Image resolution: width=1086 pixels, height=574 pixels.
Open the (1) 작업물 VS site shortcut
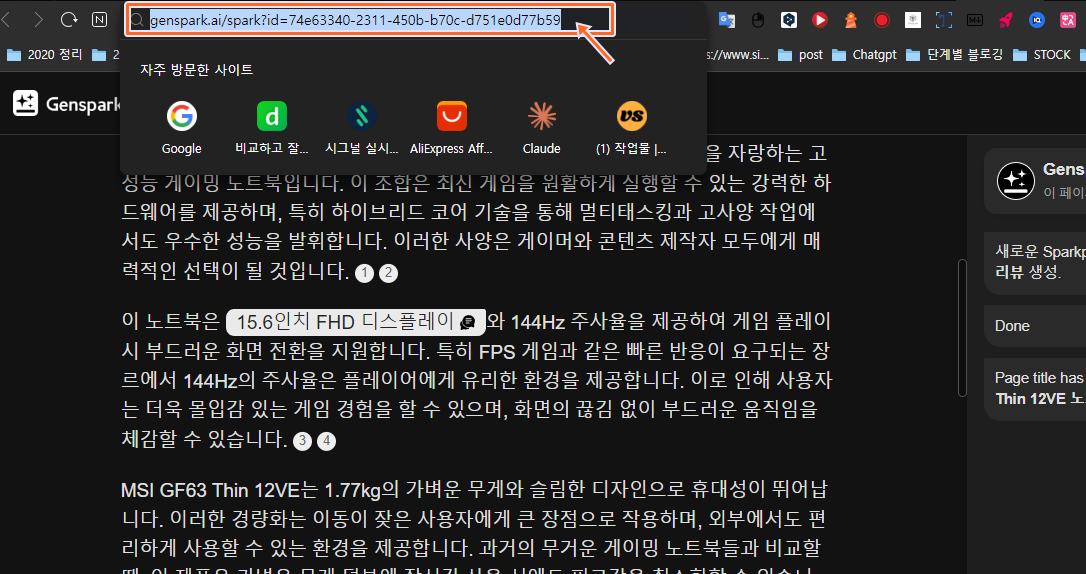click(631, 128)
